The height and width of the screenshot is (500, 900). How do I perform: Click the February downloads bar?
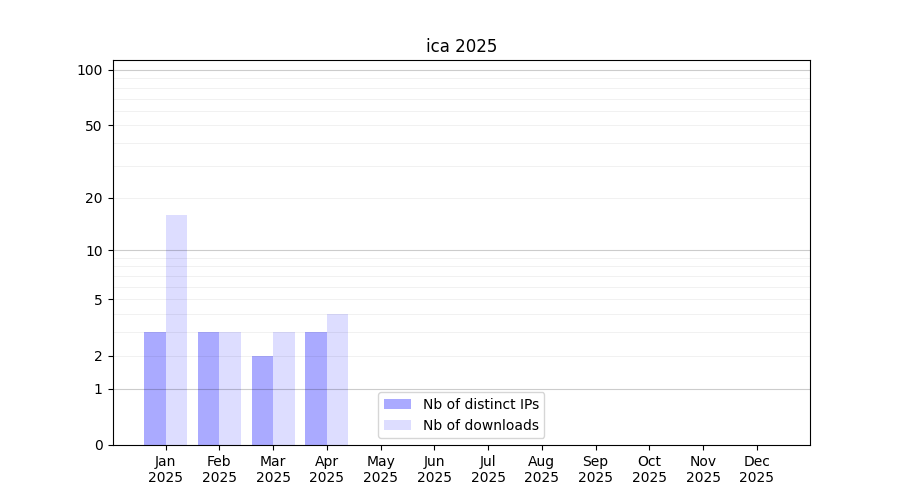[230, 388]
